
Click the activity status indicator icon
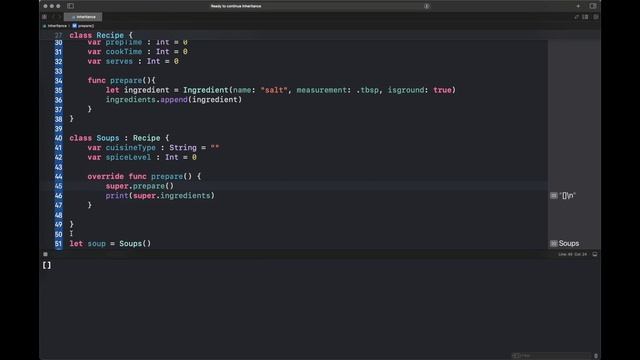pos(427,6)
